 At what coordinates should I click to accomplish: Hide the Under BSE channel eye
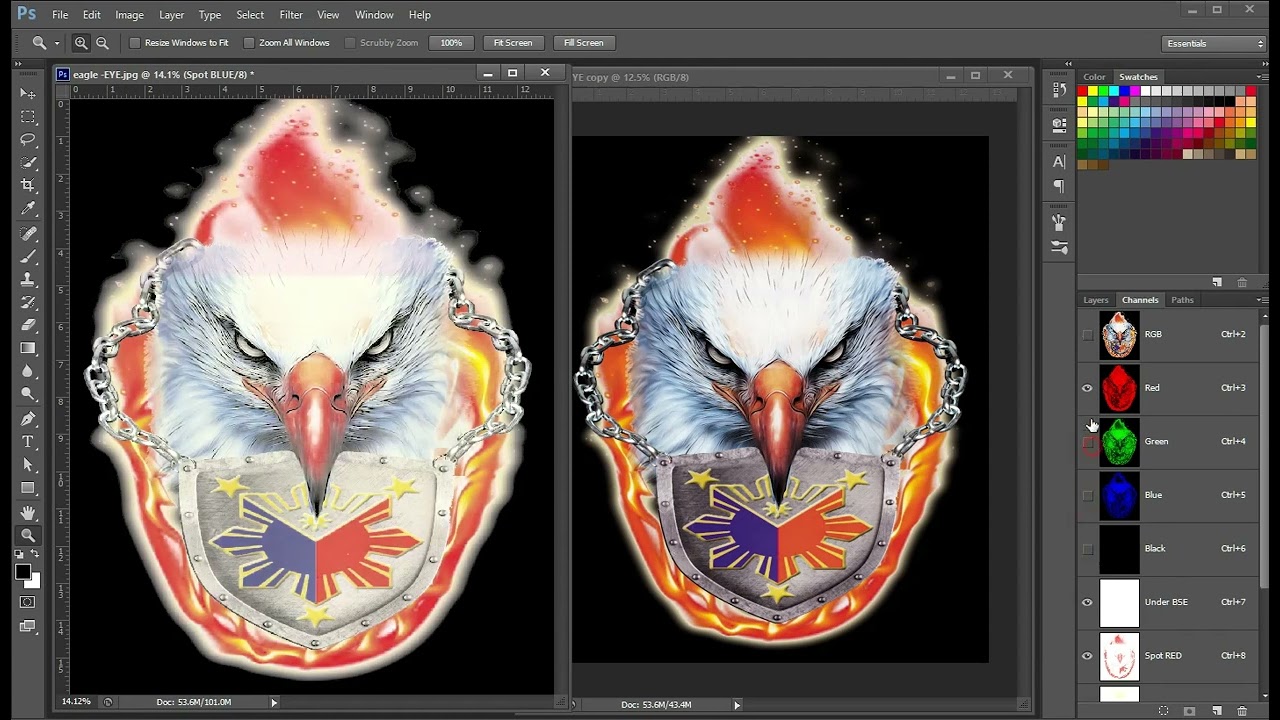pyautogui.click(x=1088, y=602)
